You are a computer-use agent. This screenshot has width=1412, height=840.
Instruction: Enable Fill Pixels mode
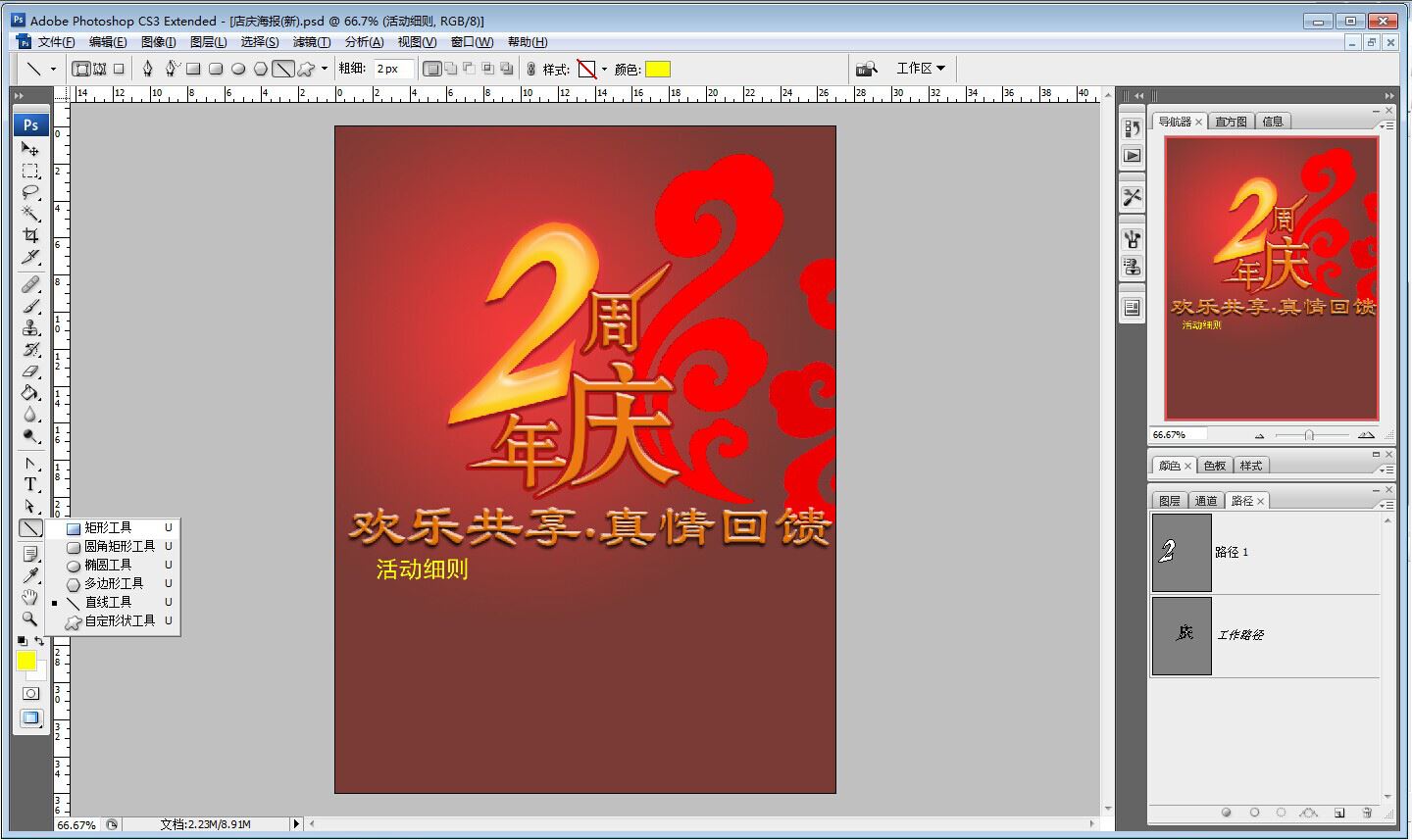pos(119,69)
